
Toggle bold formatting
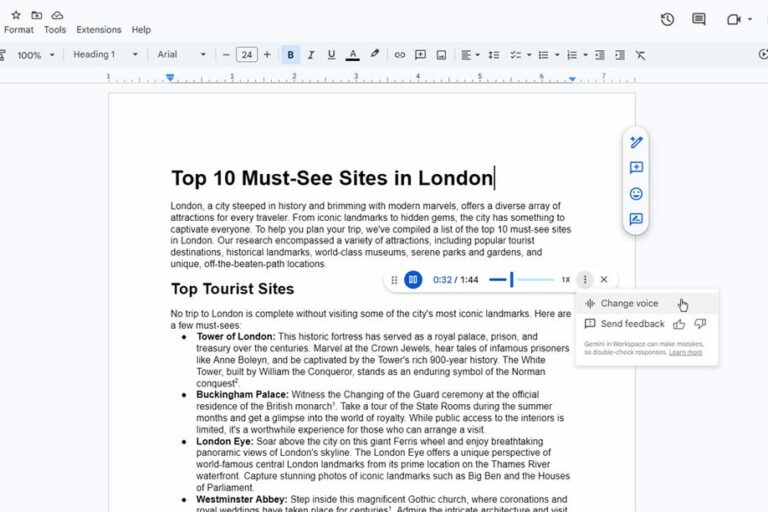tap(291, 55)
